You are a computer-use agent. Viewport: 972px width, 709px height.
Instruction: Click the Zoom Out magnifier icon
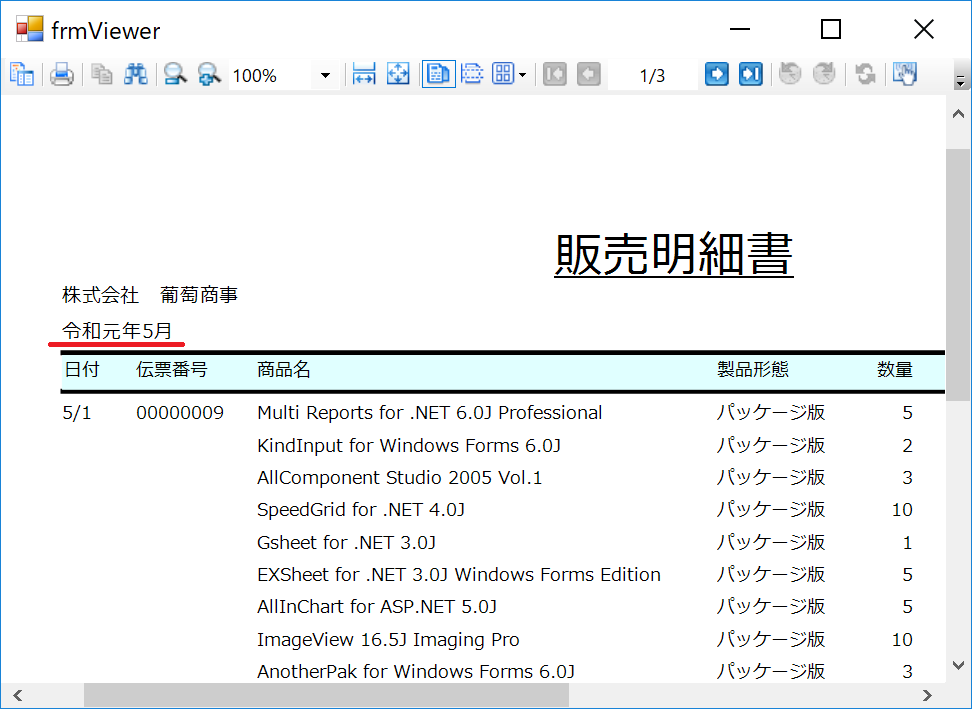click(x=175, y=75)
